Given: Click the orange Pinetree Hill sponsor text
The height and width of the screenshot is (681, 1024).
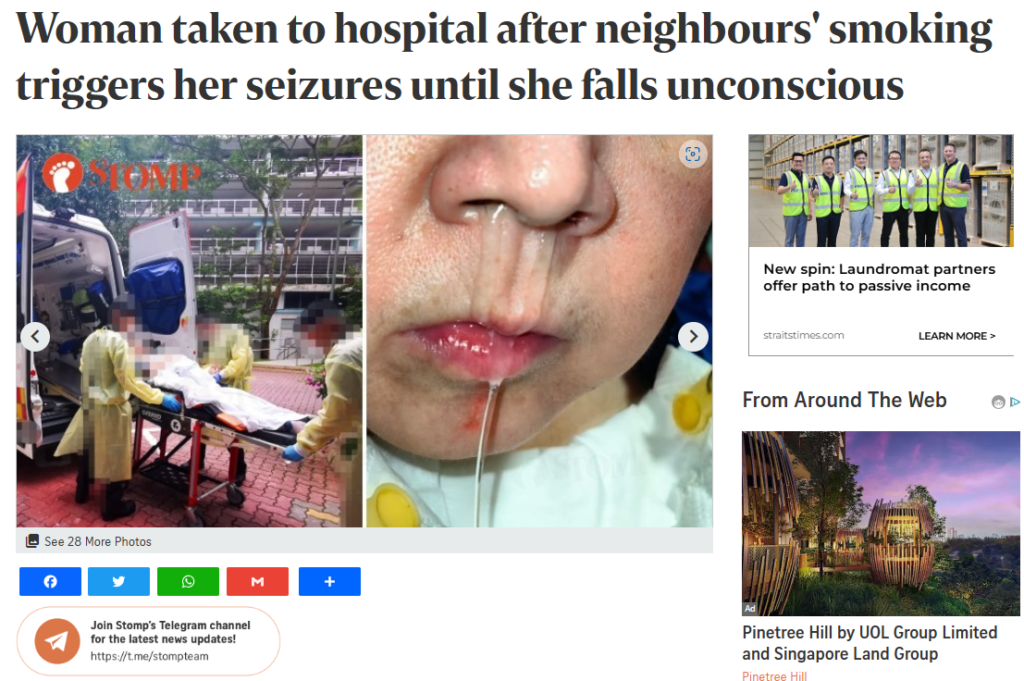Looking at the screenshot, I should click(775, 676).
